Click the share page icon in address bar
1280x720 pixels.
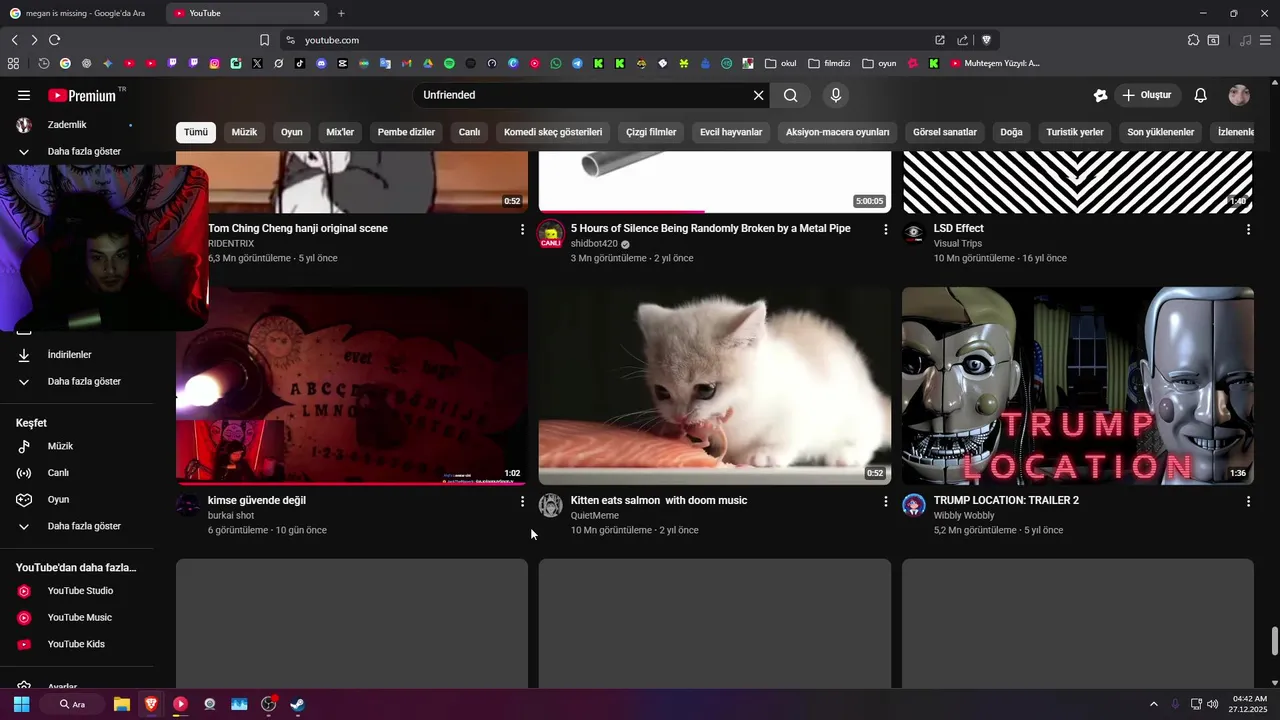point(962,40)
